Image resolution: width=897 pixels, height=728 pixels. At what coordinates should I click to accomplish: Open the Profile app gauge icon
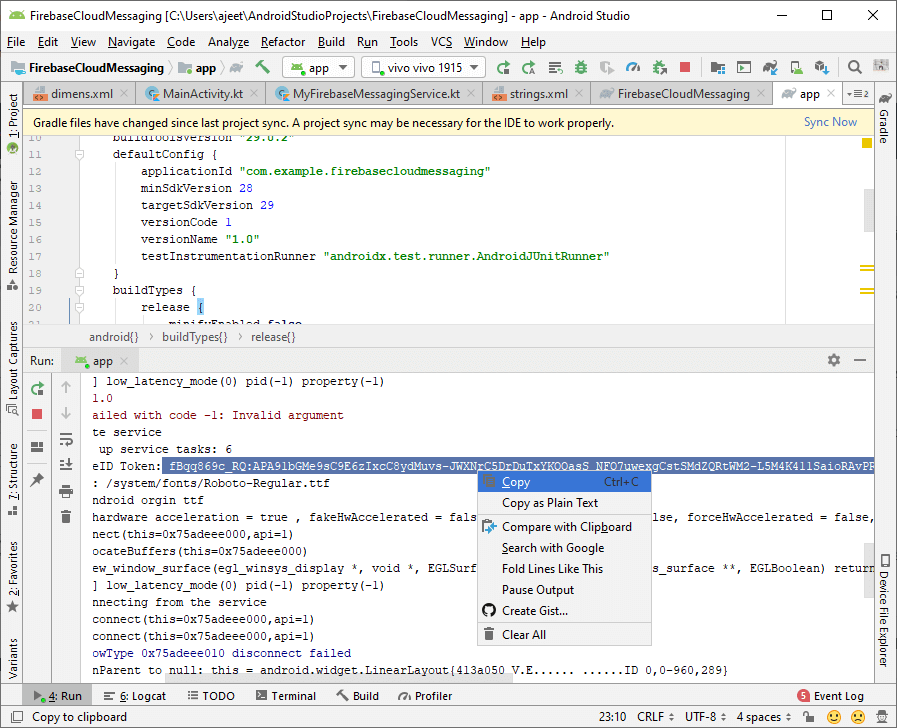[x=633, y=67]
